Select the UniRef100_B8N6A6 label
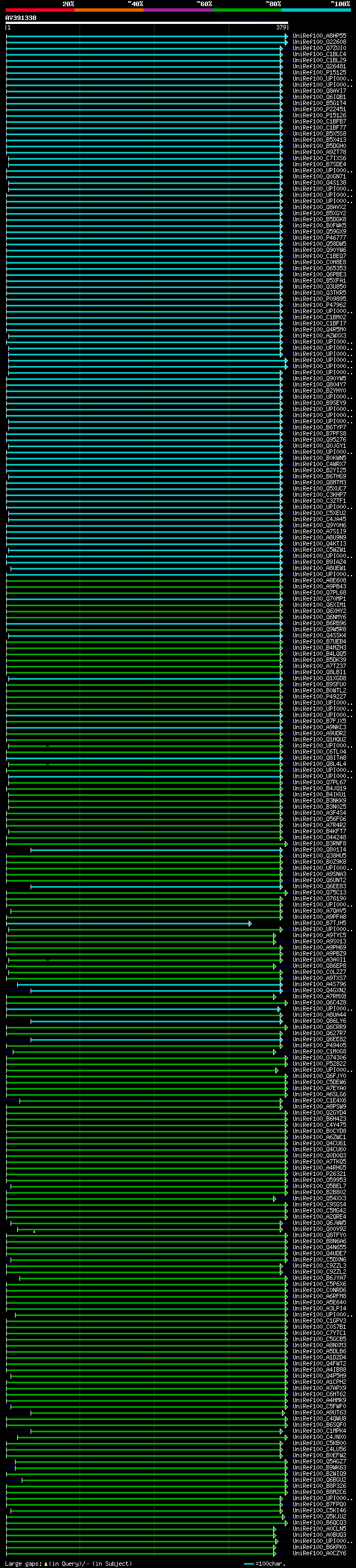This screenshot has width=356, height=1568. click(x=319, y=1240)
